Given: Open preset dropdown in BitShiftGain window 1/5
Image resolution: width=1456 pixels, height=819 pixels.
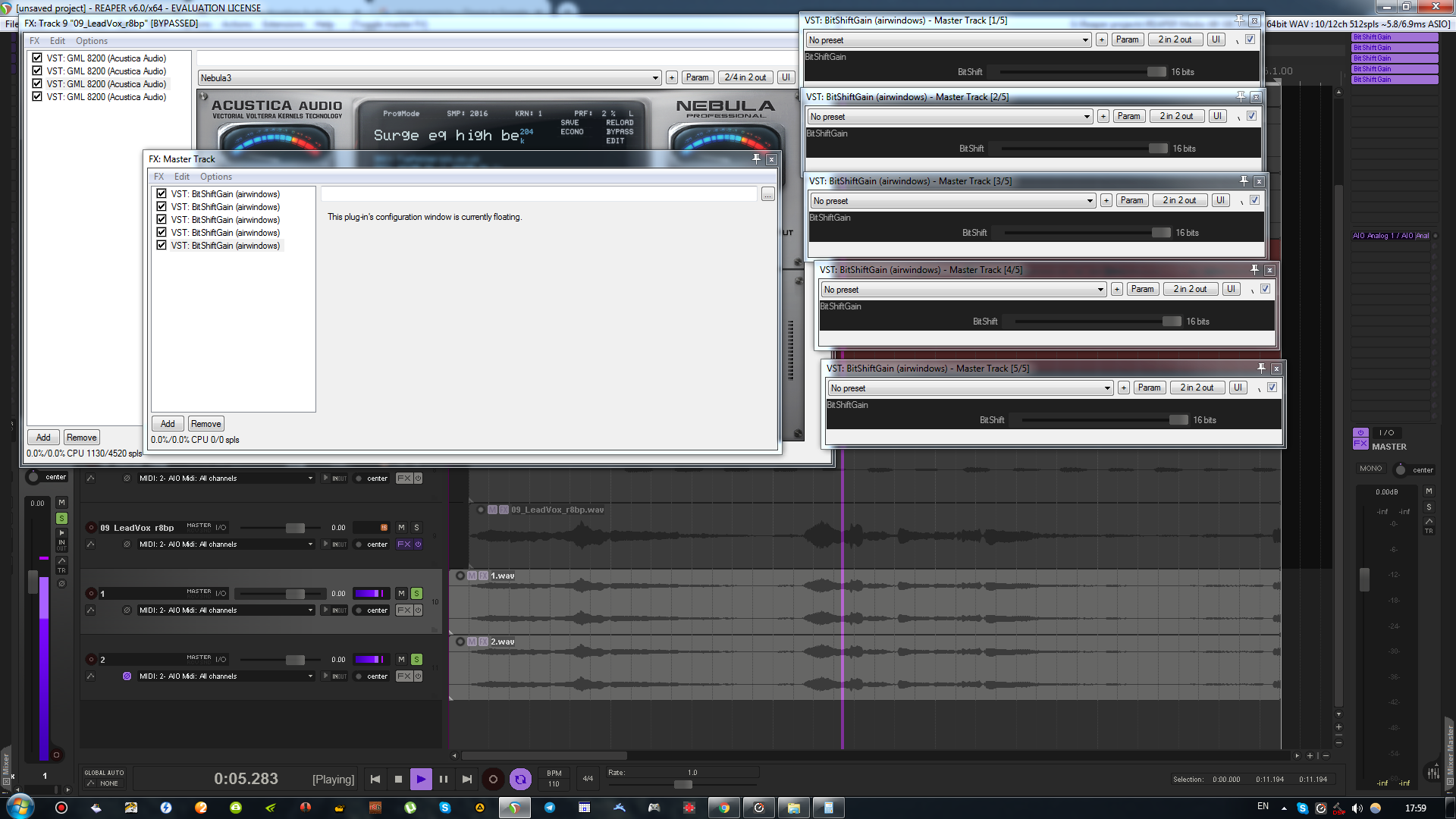Looking at the screenshot, I should [x=948, y=40].
